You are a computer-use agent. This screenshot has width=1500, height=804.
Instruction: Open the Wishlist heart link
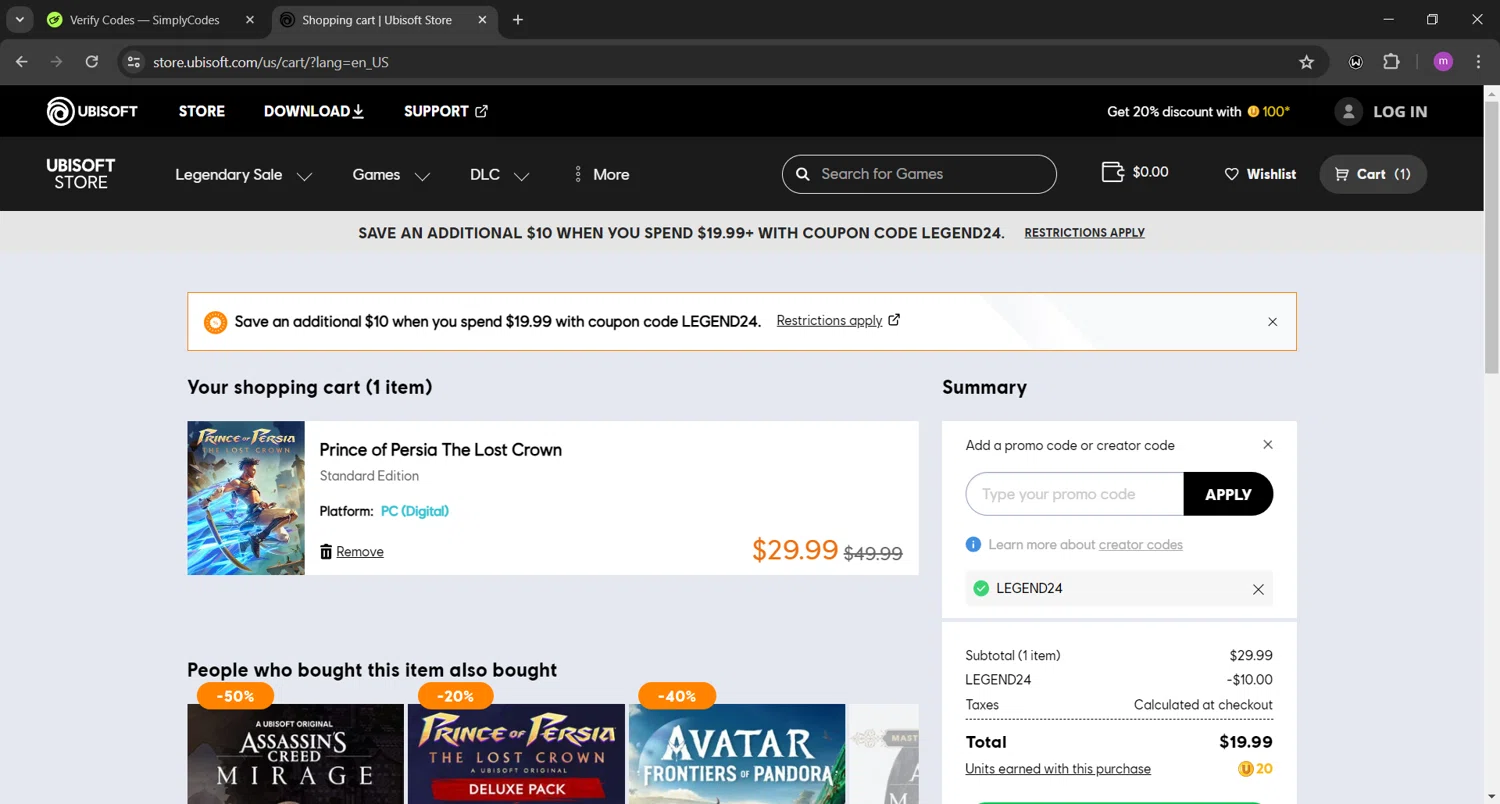(x=1260, y=174)
